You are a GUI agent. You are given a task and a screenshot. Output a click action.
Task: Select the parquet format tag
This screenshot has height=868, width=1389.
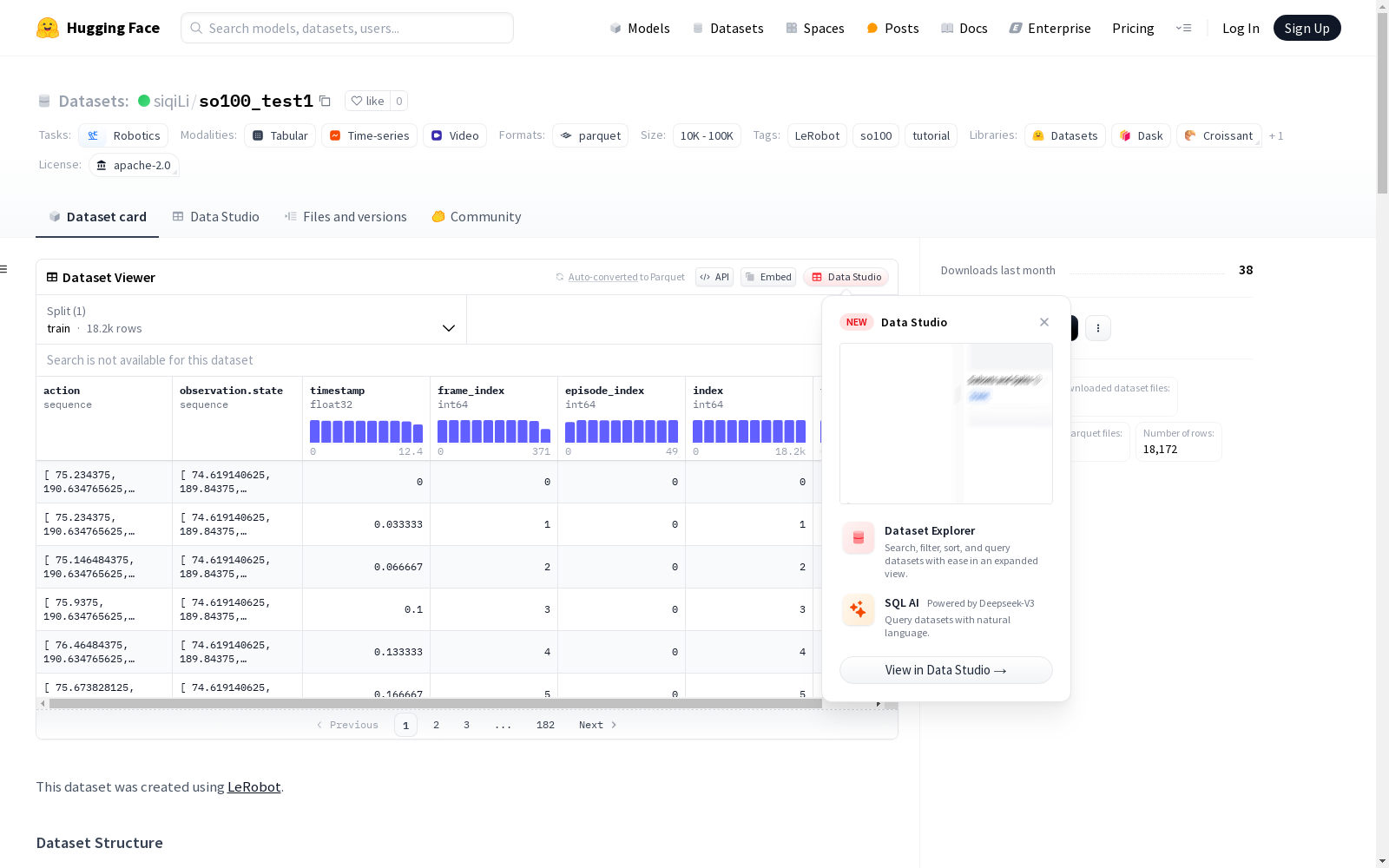point(590,135)
